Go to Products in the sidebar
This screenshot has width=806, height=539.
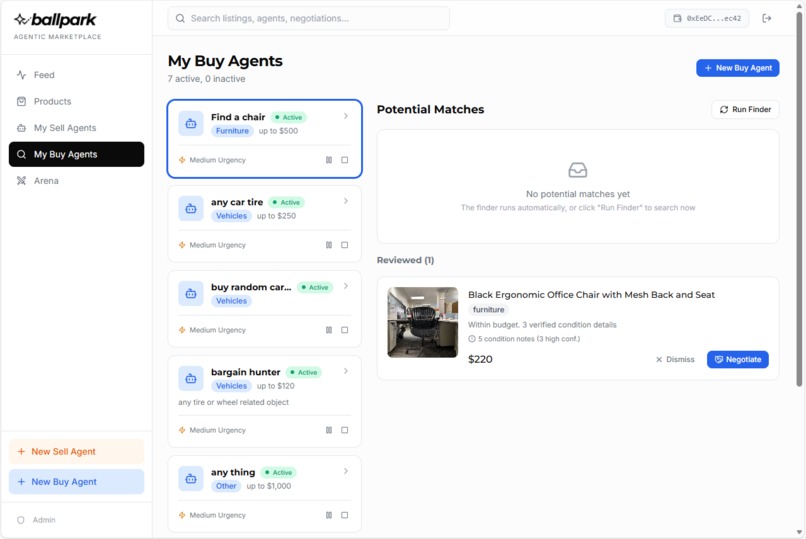pyautogui.click(x=76, y=101)
